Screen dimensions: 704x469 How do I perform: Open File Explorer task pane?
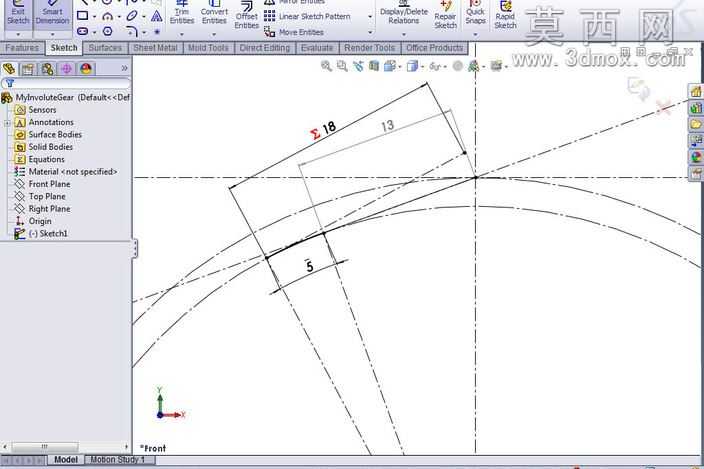pos(696,124)
